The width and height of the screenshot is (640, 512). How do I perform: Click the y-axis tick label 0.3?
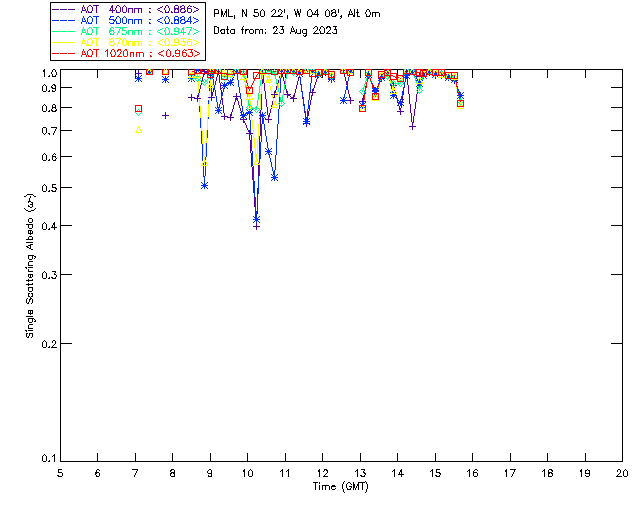[x=49, y=275]
